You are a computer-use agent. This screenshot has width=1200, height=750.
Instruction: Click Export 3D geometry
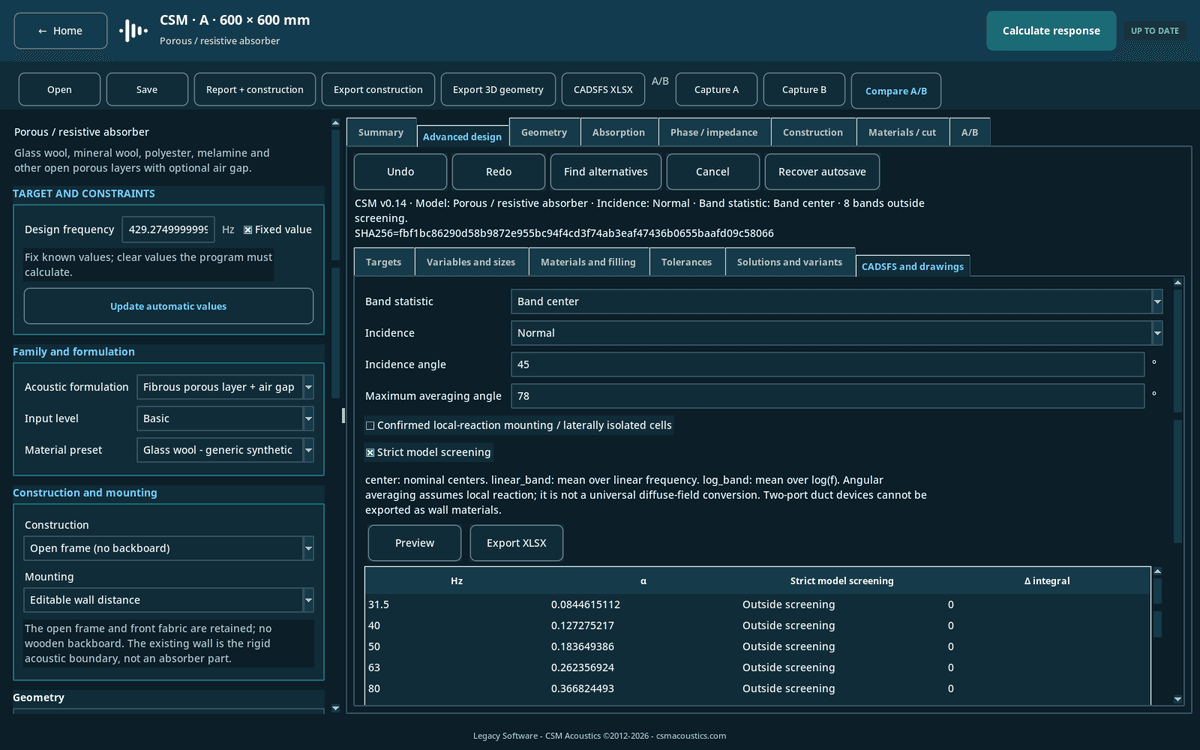click(x=498, y=90)
